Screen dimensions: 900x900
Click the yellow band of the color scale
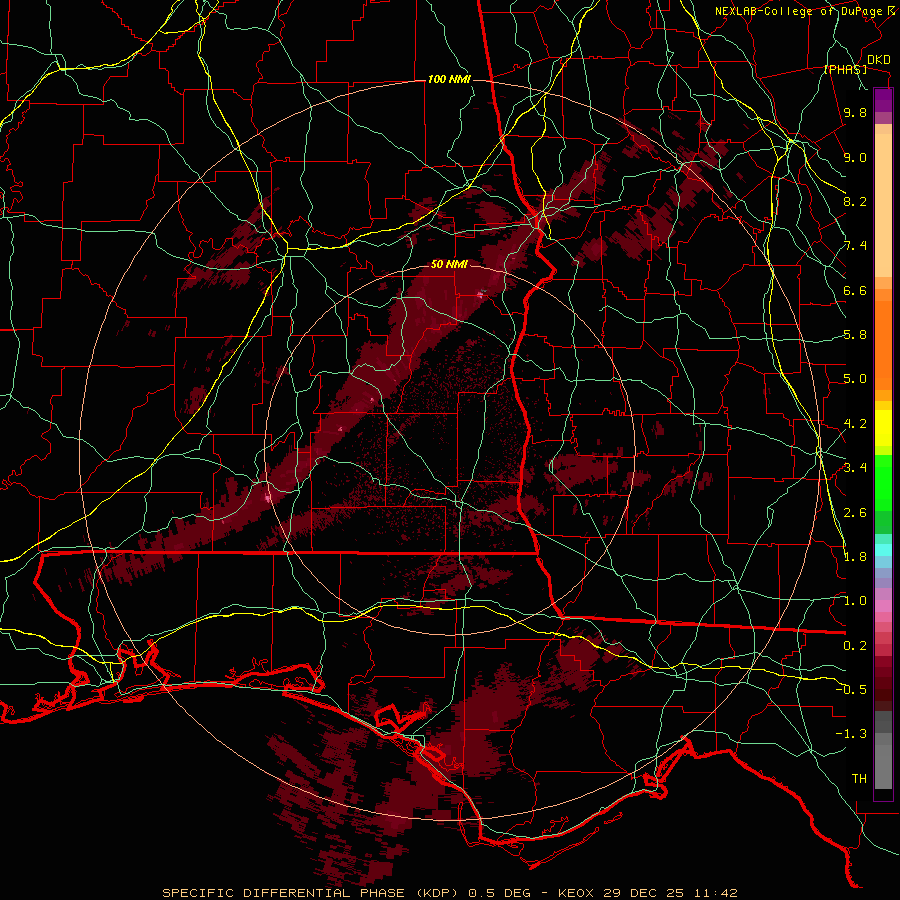pyautogui.click(x=883, y=428)
